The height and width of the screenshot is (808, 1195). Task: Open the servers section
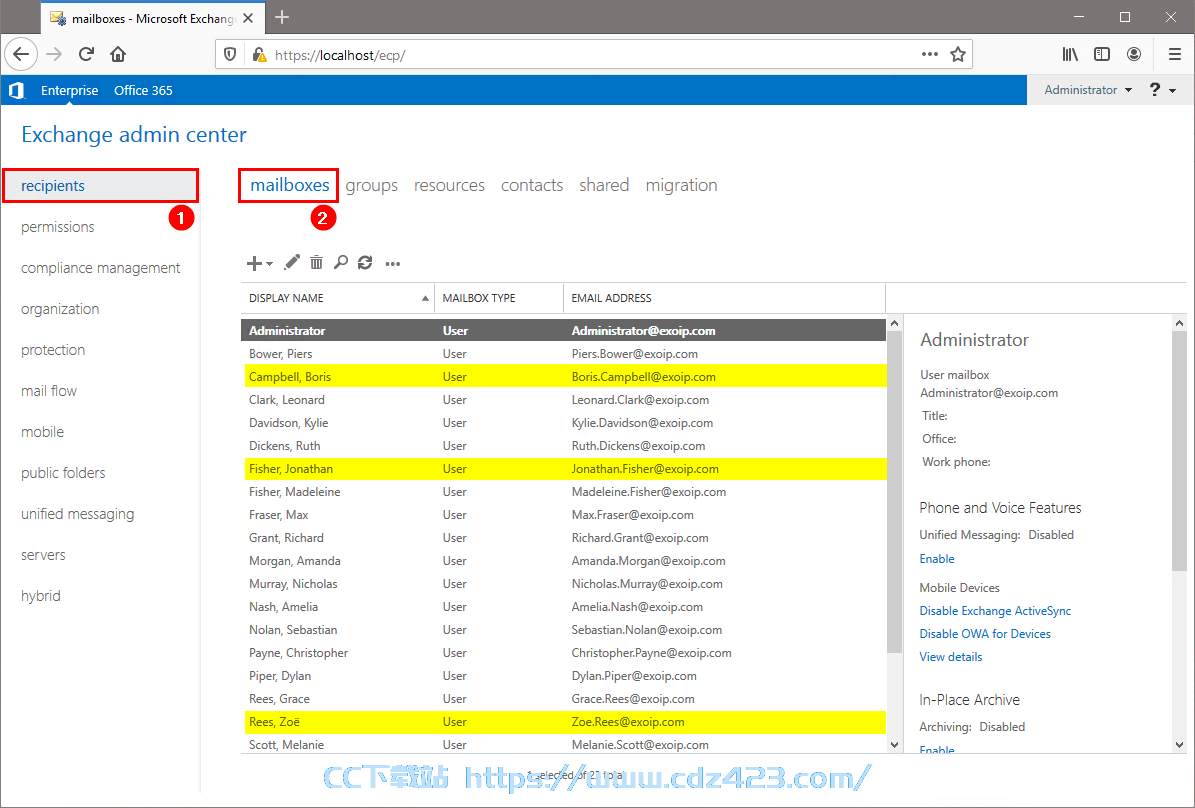coord(43,555)
